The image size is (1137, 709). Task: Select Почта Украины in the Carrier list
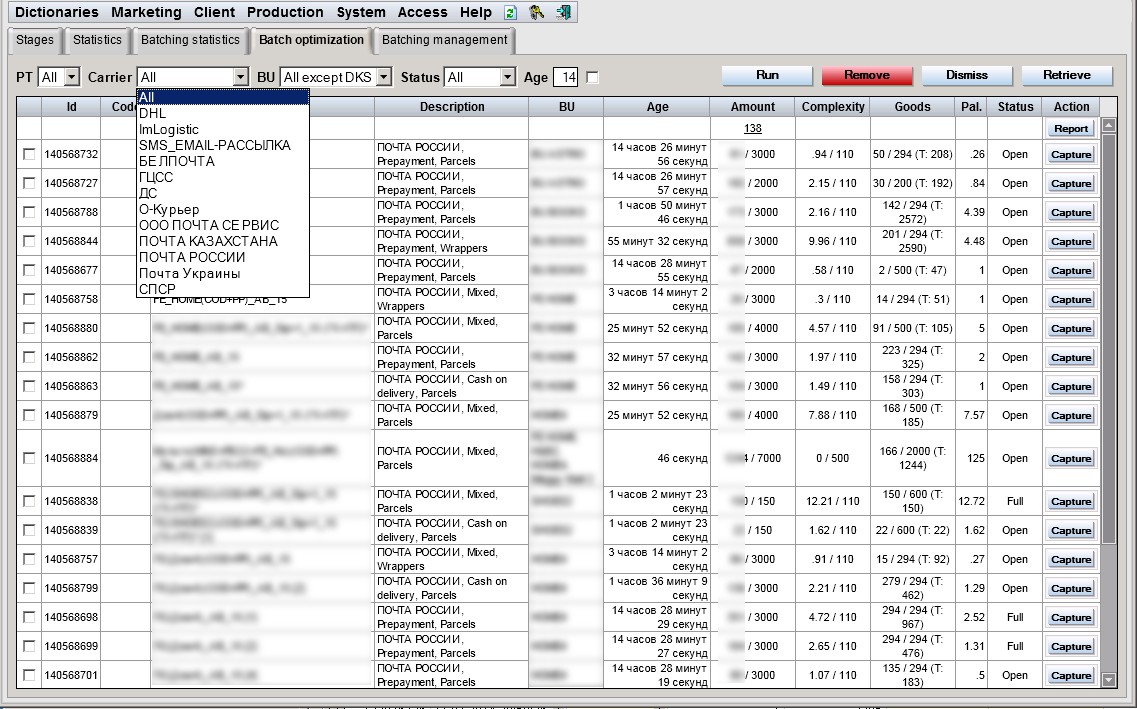223,273
